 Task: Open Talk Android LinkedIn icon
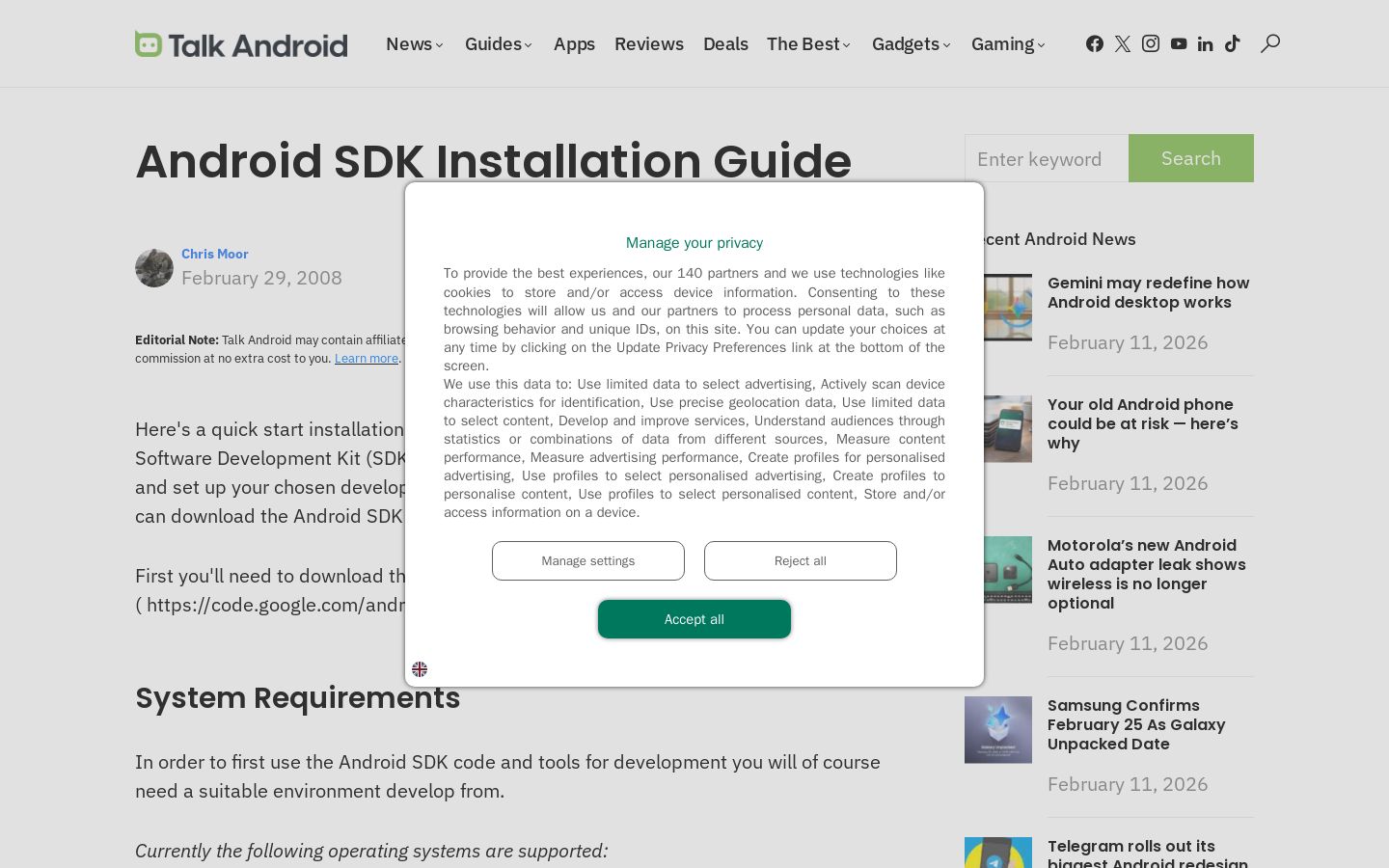[x=1206, y=43]
